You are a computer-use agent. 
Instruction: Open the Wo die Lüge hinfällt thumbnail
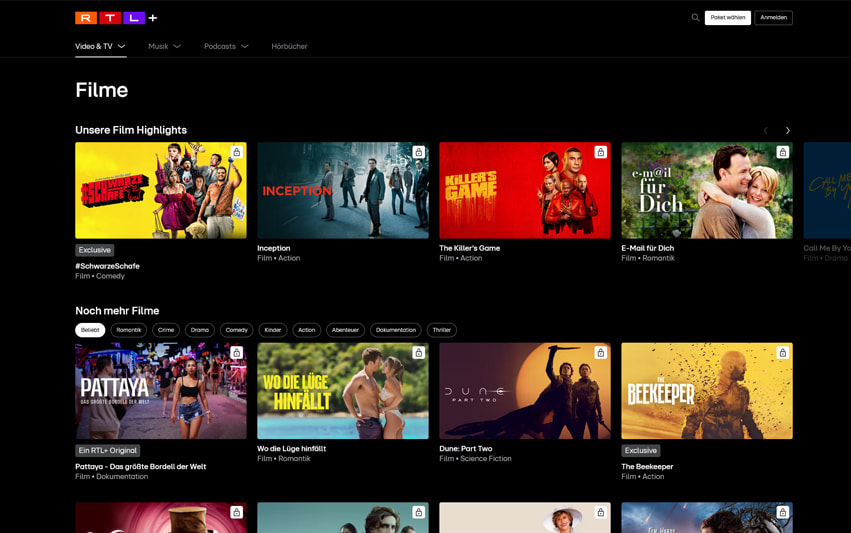coord(343,391)
